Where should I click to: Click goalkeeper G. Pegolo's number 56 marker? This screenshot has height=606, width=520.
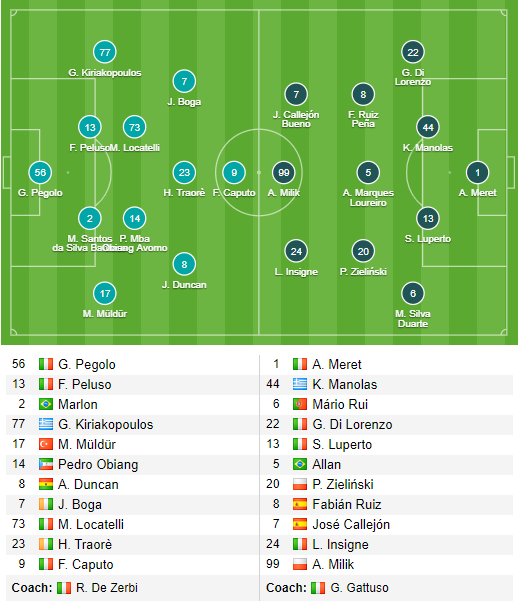point(40,172)
